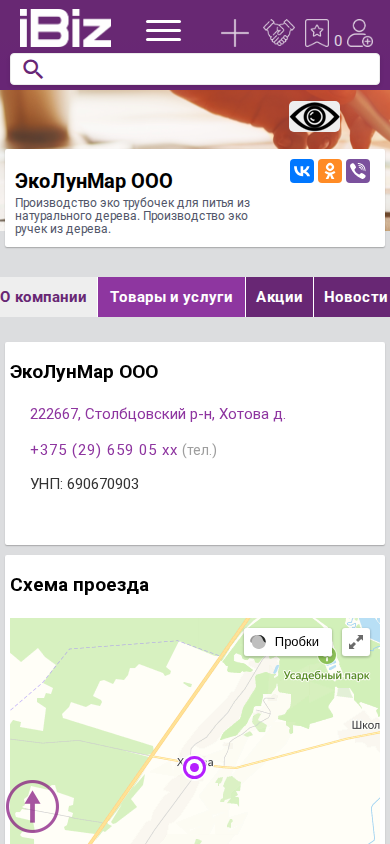390x844 pixels.
Task: Open the Odnoklassniki social link
Action: [x=330, y=171]
